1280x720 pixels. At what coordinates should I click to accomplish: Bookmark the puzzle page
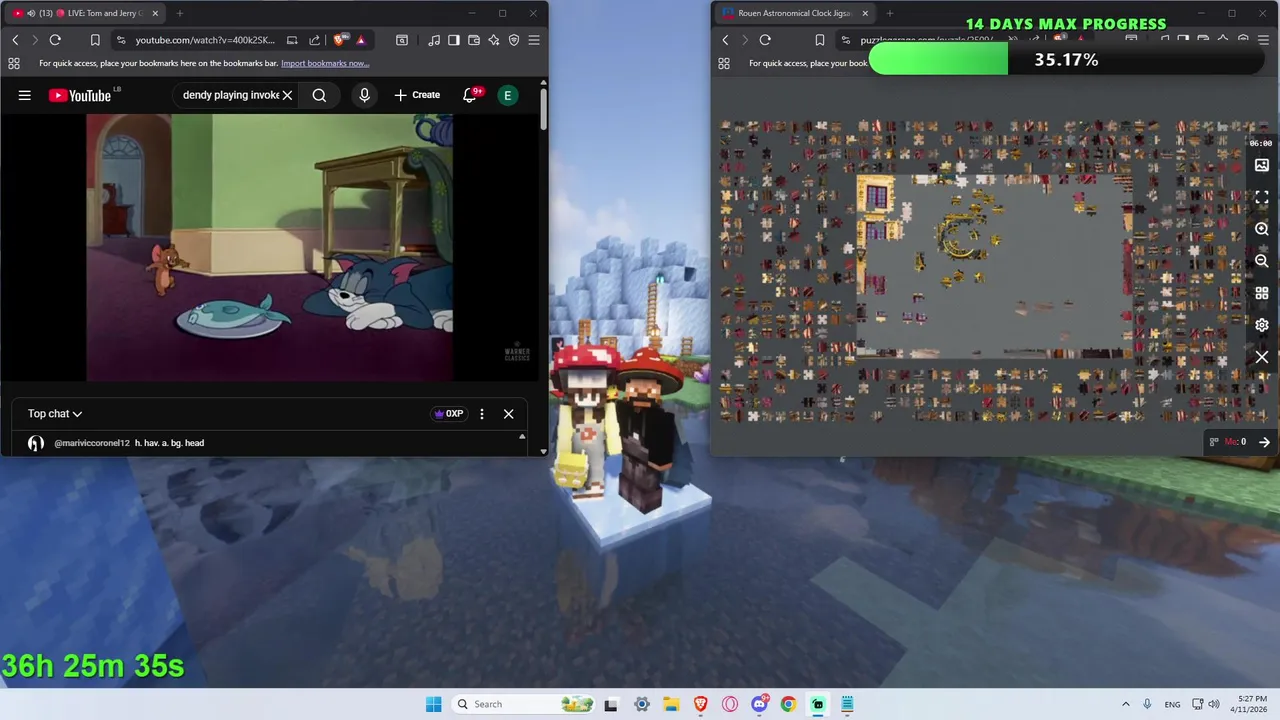[820, 40]
